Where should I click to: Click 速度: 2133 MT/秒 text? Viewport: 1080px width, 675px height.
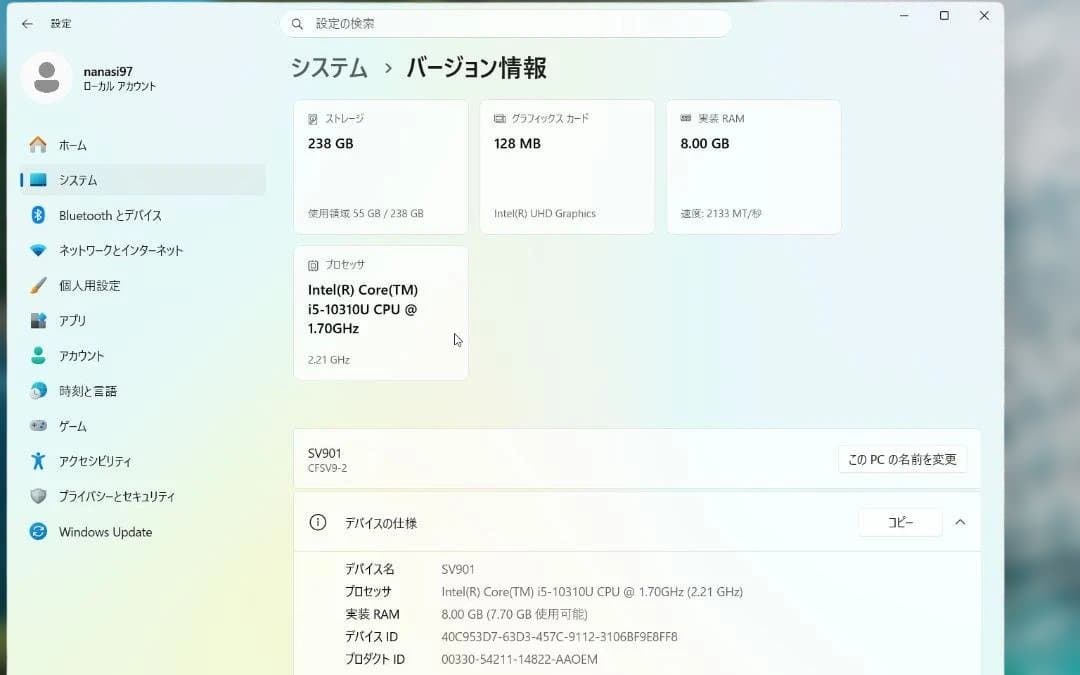[x=720, y=214]
